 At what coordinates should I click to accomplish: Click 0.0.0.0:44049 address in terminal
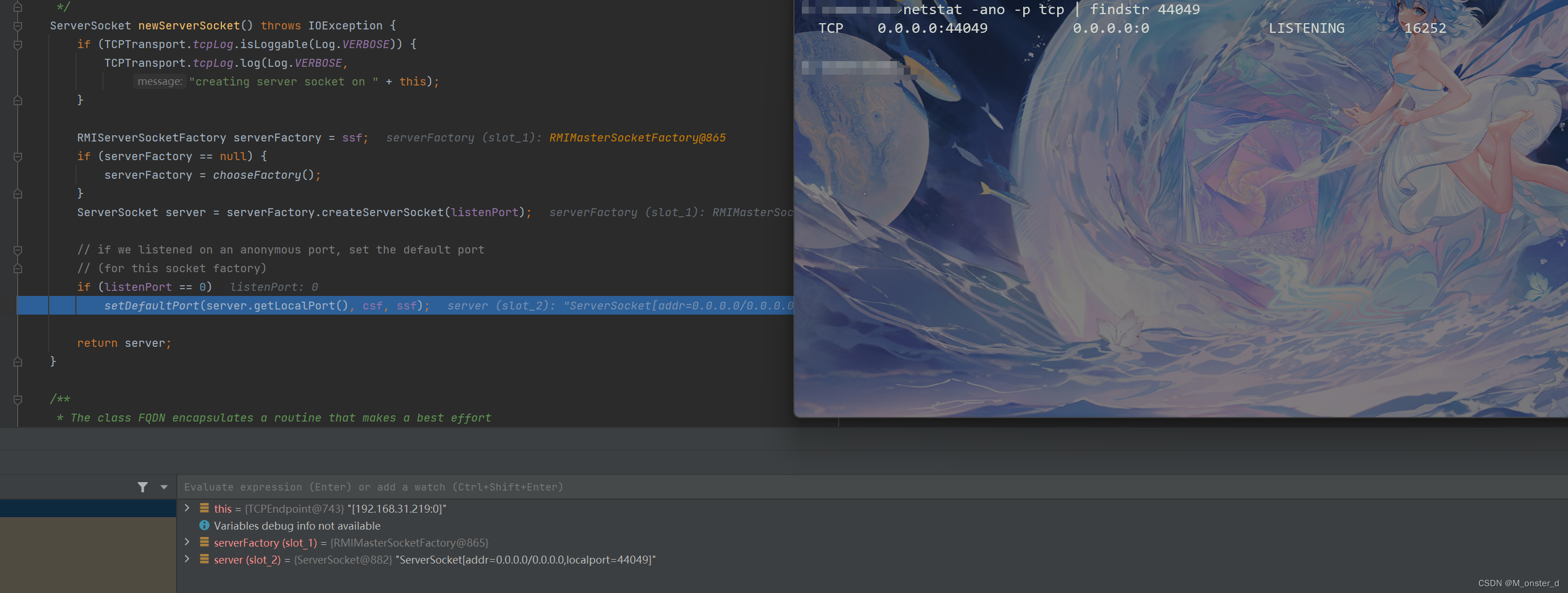(x=933, y=29)
